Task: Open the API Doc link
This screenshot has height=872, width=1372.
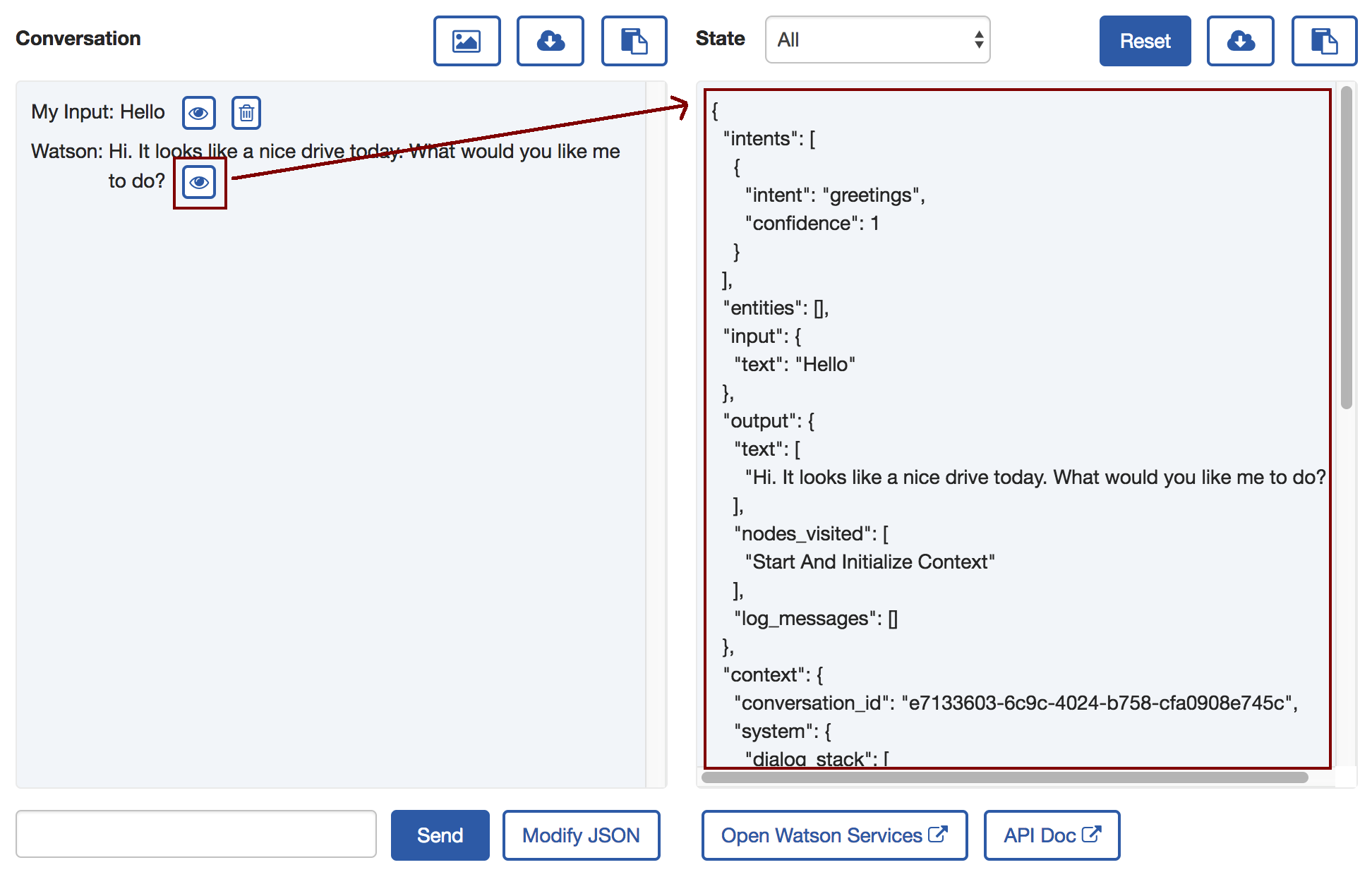Action: click(x=1052, y=835)
